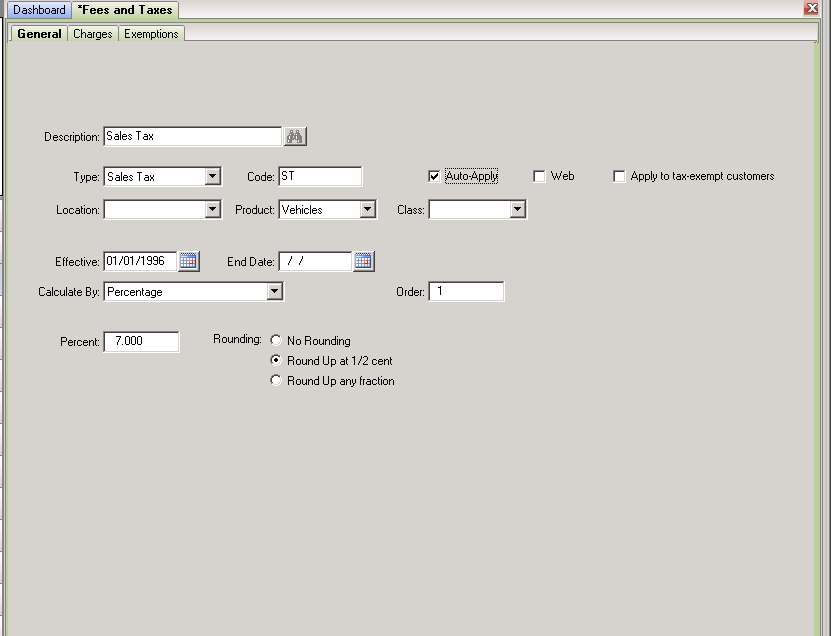This screenshot has height=636, width=831.
Task: Open the Effective date calendar picker
Action: tap(188, 261)
